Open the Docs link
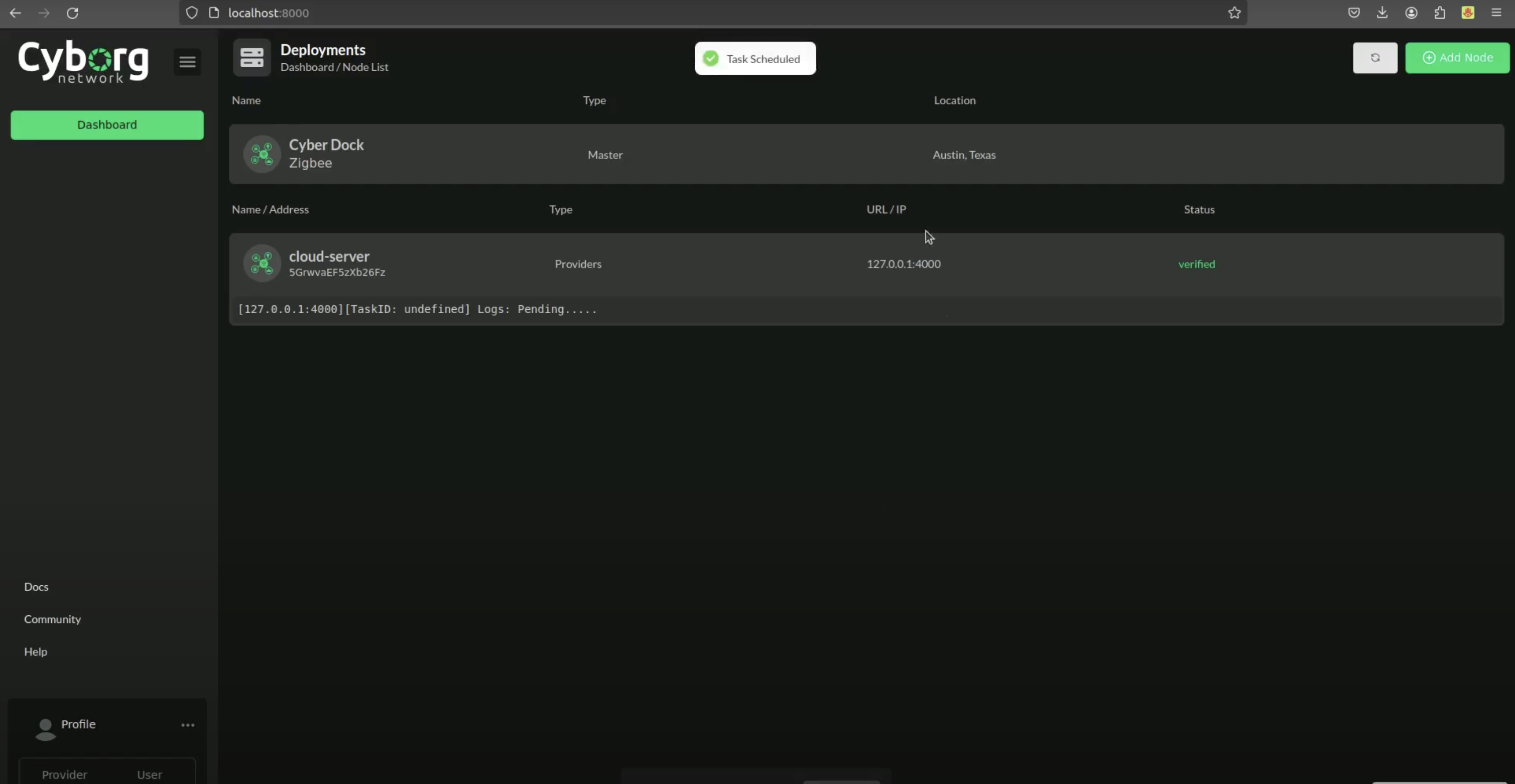 [36, 586]
